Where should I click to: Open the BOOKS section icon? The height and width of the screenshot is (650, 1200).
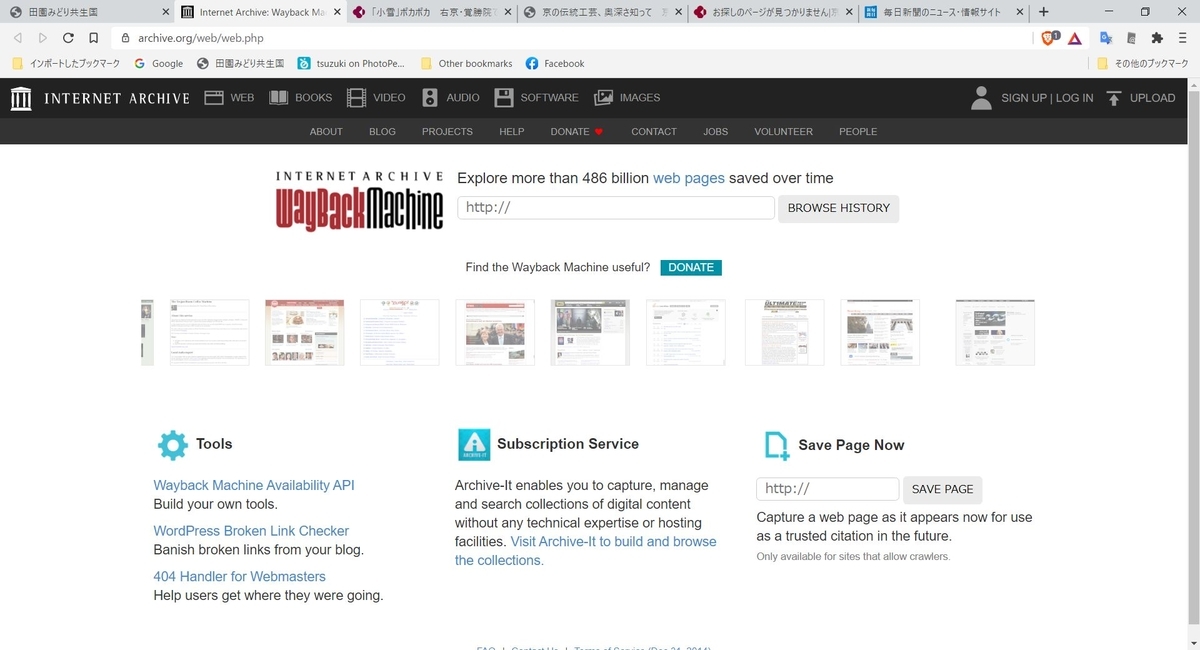tap(277, 98)
